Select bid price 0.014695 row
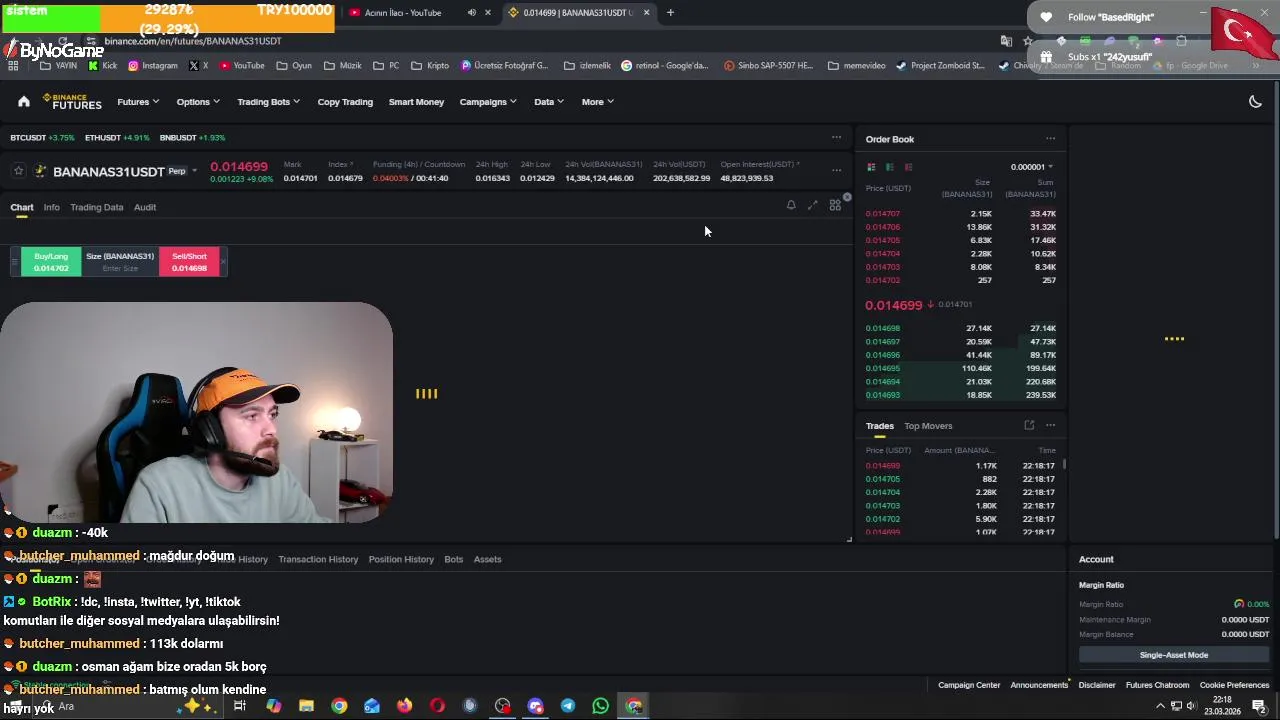Screen dimensions: 1280x720 pyautogui.click(x=961, y=368)
